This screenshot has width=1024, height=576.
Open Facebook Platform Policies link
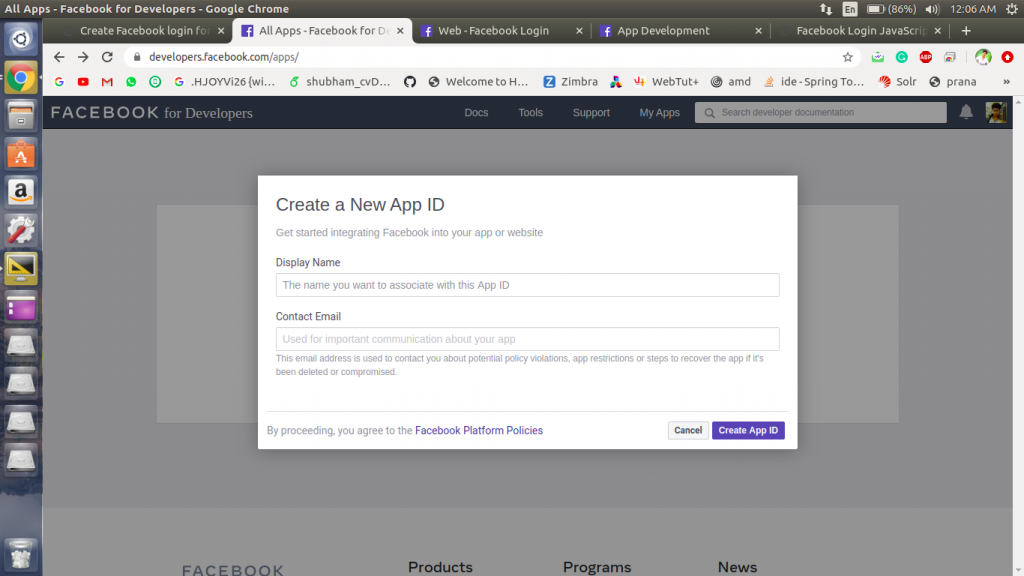[x=479, y=430]
